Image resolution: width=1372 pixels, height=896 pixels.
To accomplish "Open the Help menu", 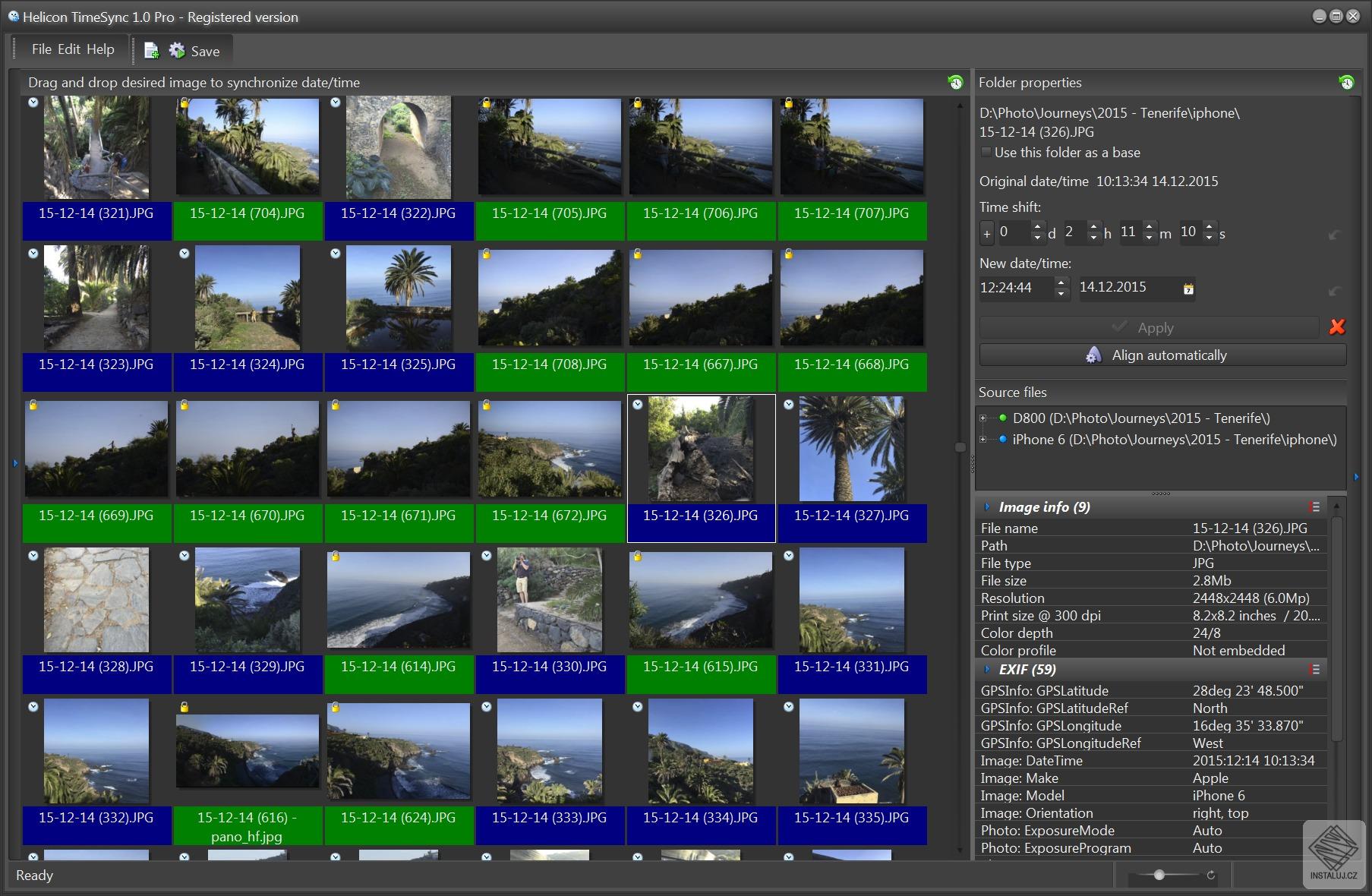I will pyautogui.click(x=99, y=49).
